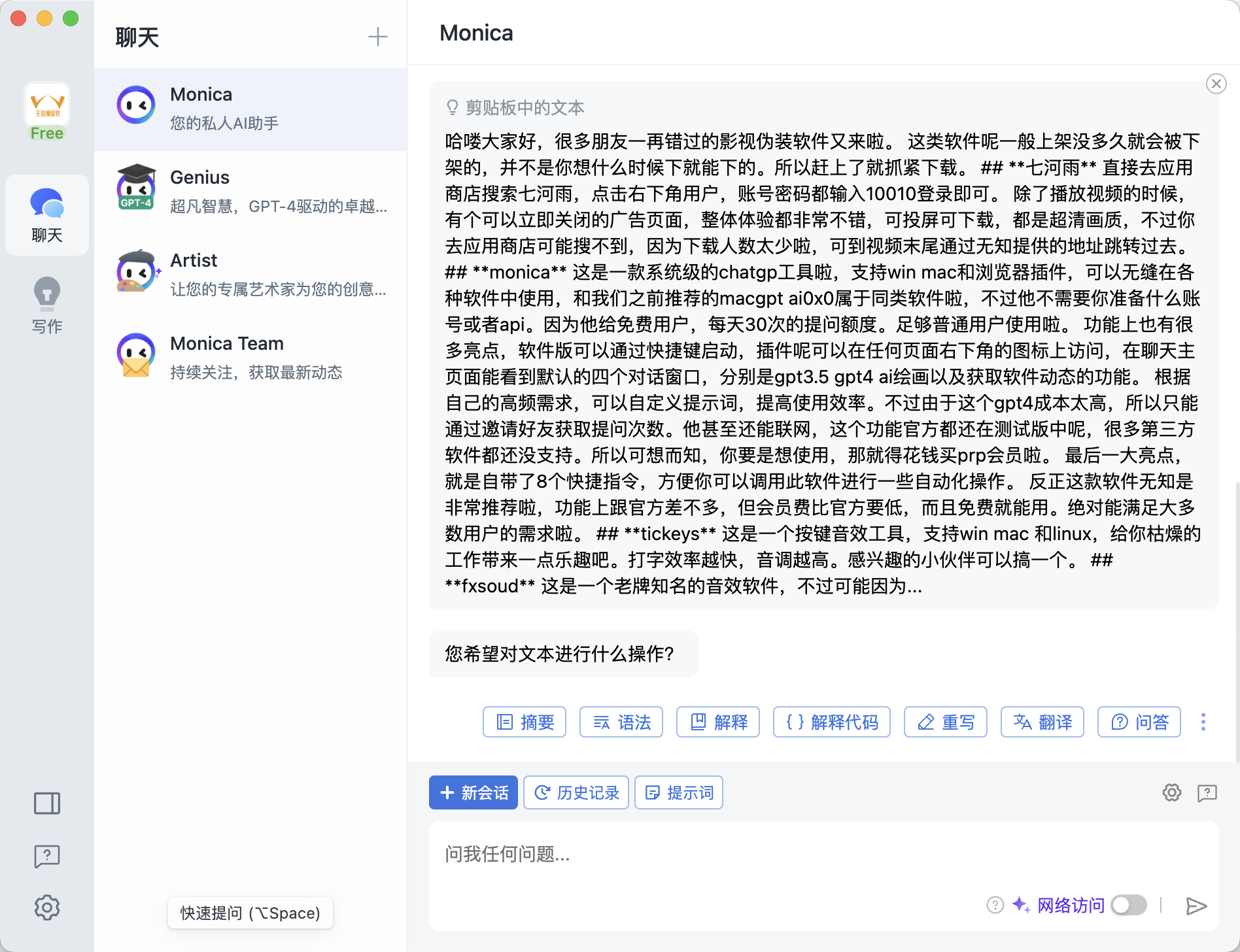
Task: Click the web access help question icon
Action: [995, 905]
